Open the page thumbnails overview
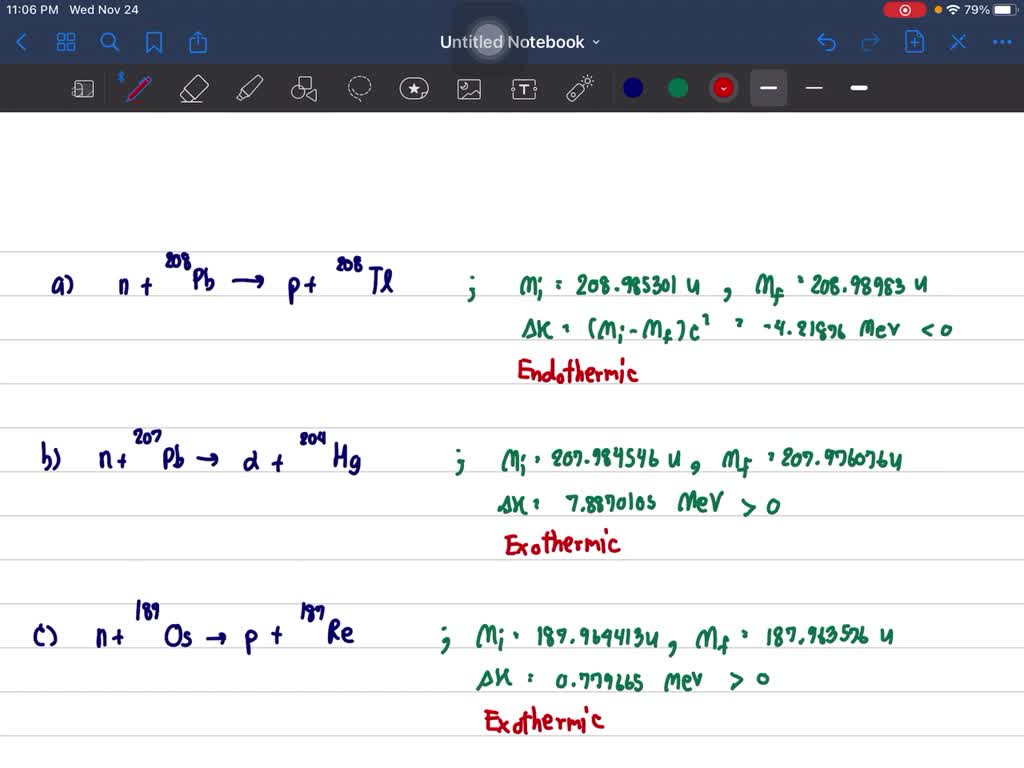 (x=66, y=42)
